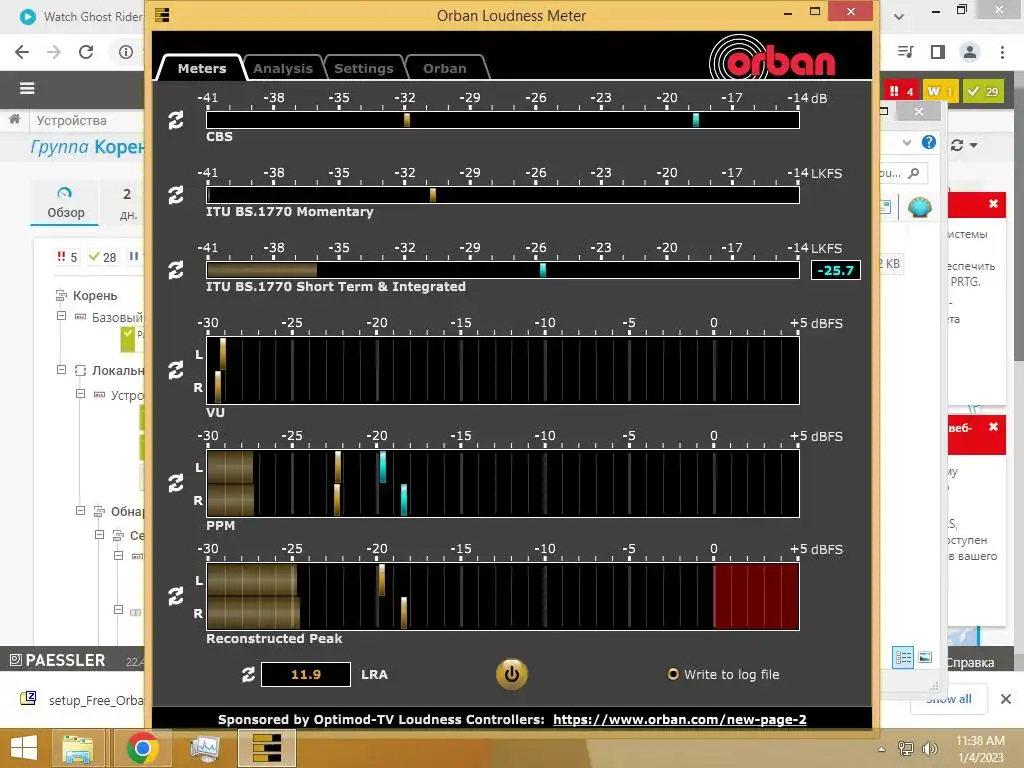Click the home icon in the PRTG breadcrumb
The image size is (1024, 768).
tap(14, 120)
